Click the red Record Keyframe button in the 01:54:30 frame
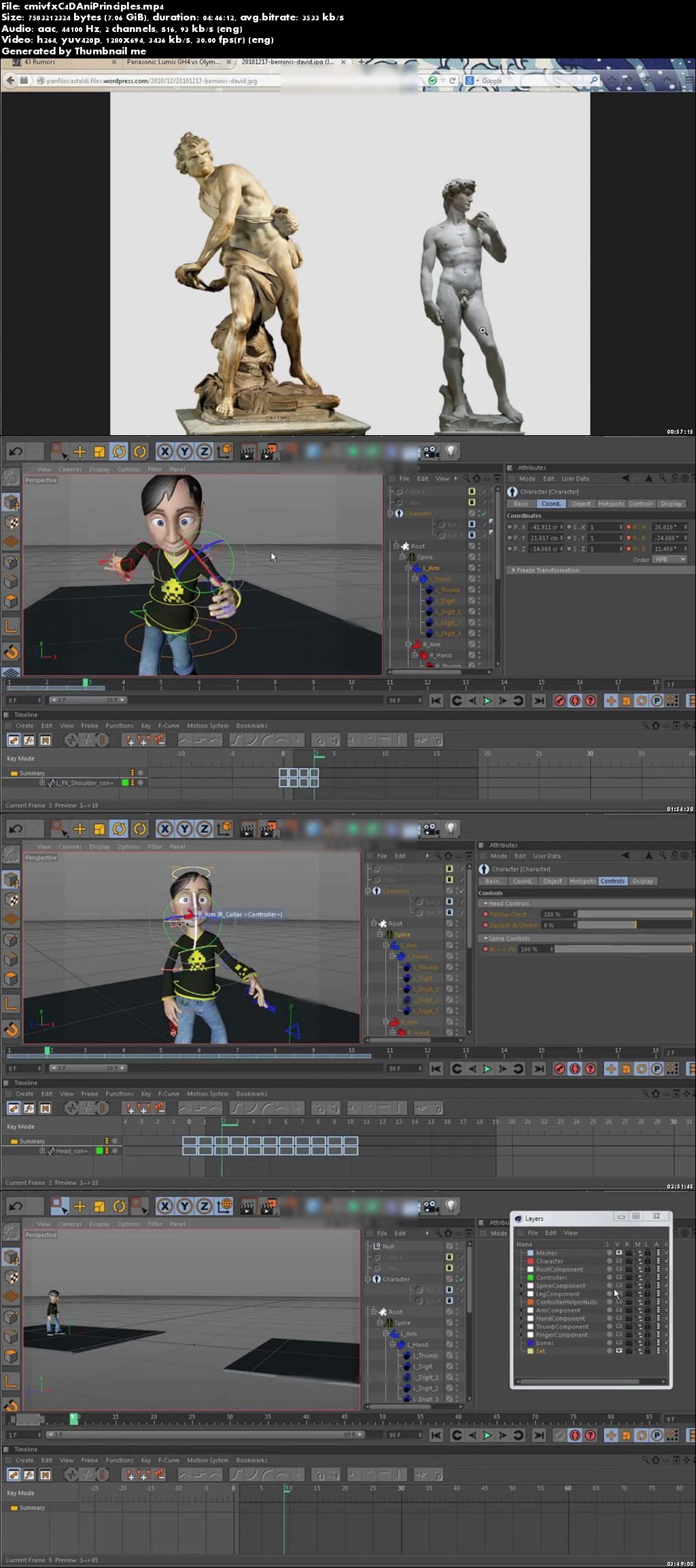 tap(559, 700)
